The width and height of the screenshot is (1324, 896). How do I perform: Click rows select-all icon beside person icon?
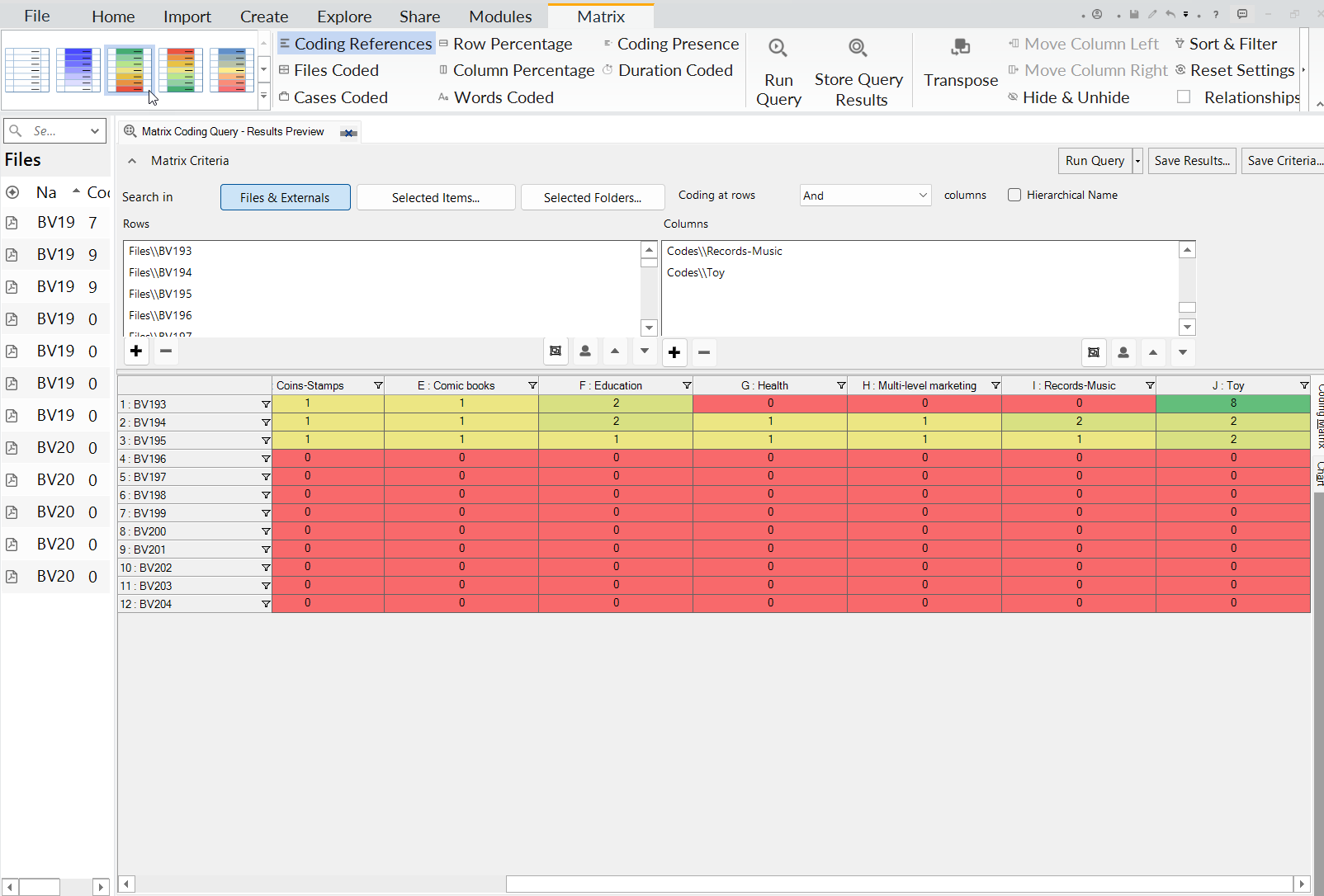tap(556, 351)
